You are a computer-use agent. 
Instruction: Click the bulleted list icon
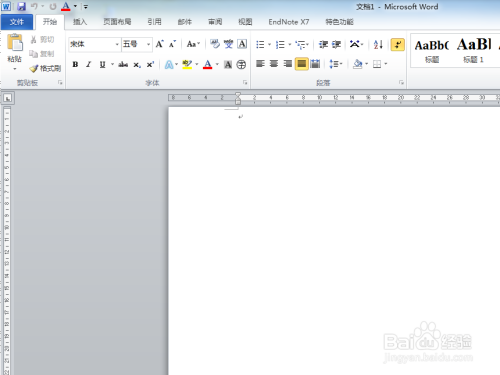260,44
